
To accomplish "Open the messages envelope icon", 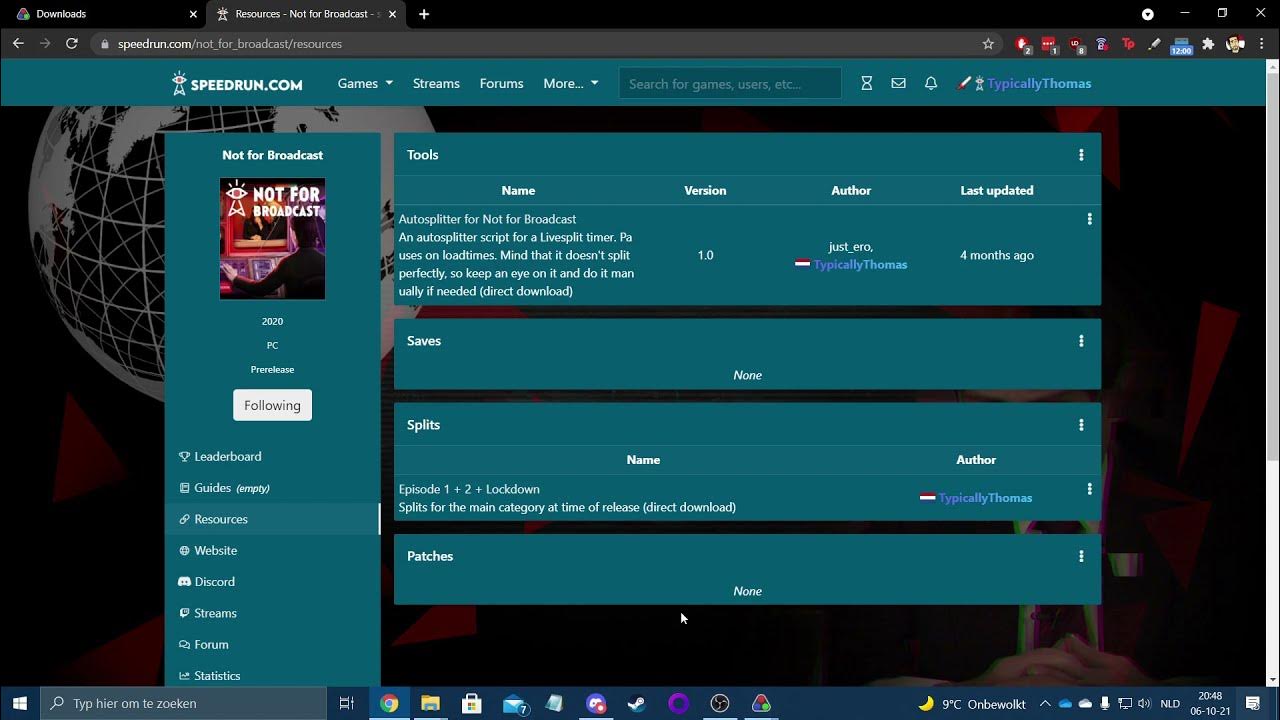I will 898,84.
